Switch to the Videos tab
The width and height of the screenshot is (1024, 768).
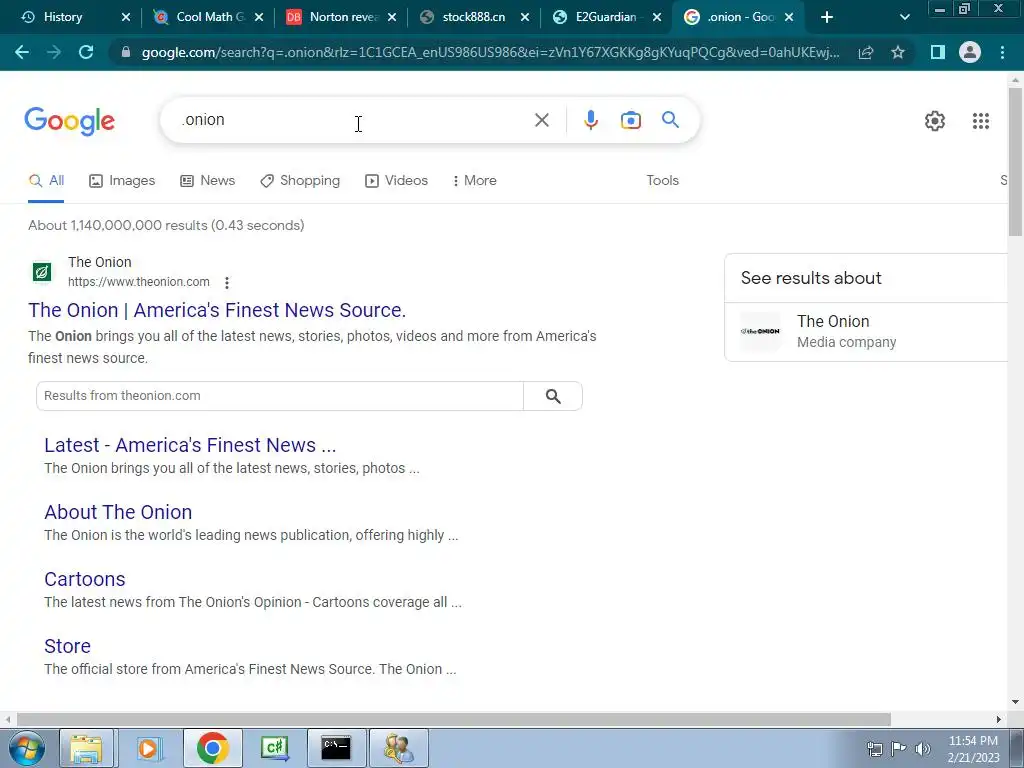[x=396, y=181]
